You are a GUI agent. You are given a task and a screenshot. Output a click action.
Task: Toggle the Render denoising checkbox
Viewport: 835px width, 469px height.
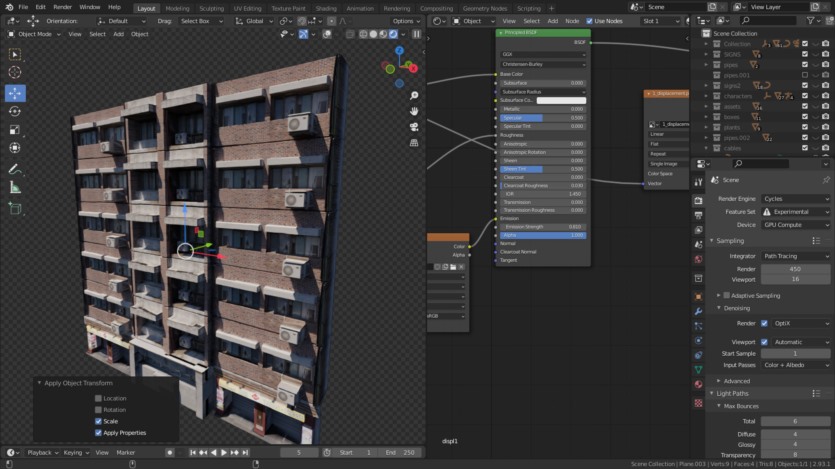click(x=764, y=323)
